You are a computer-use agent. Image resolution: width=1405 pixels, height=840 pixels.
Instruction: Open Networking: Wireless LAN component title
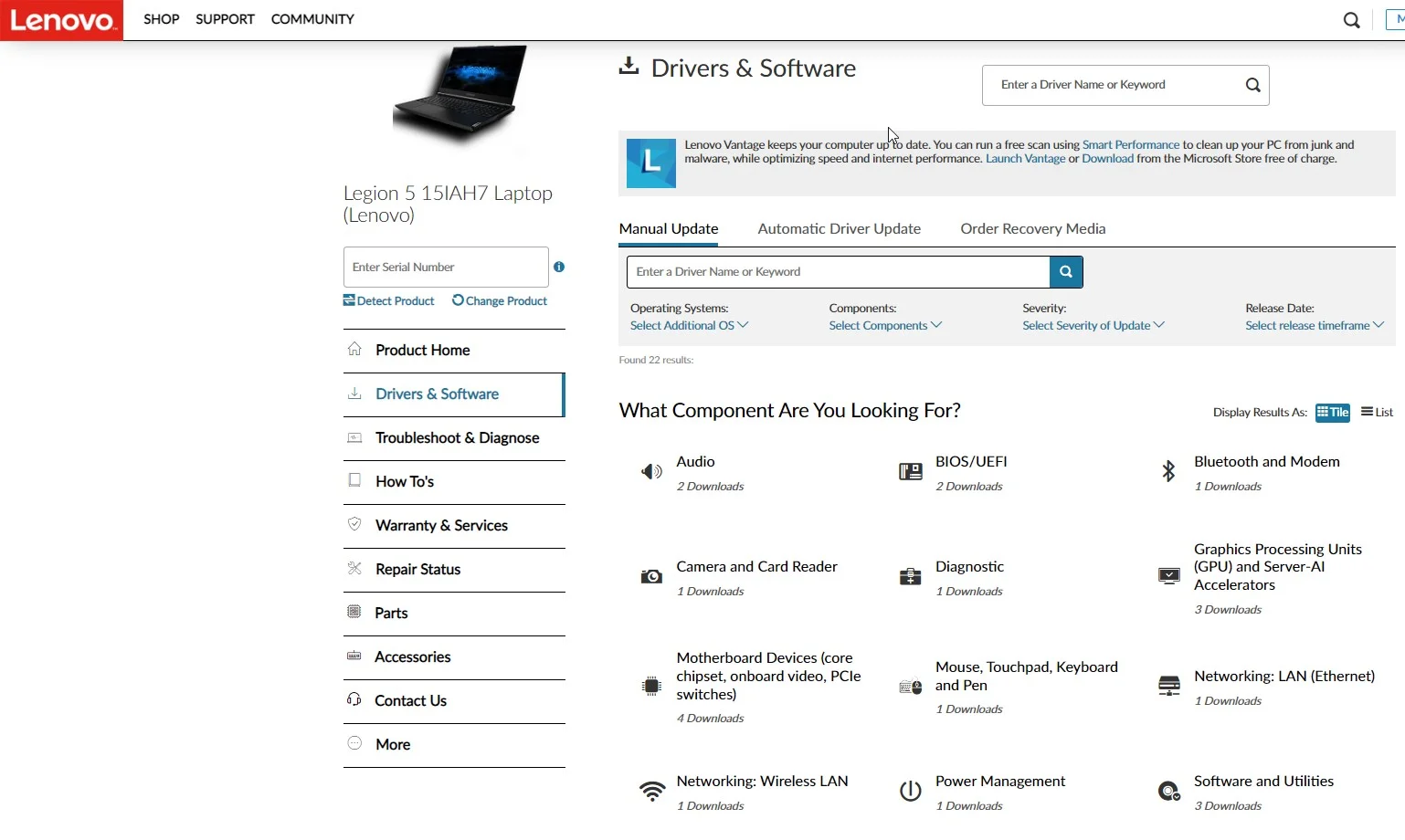(x=762, y=782)
